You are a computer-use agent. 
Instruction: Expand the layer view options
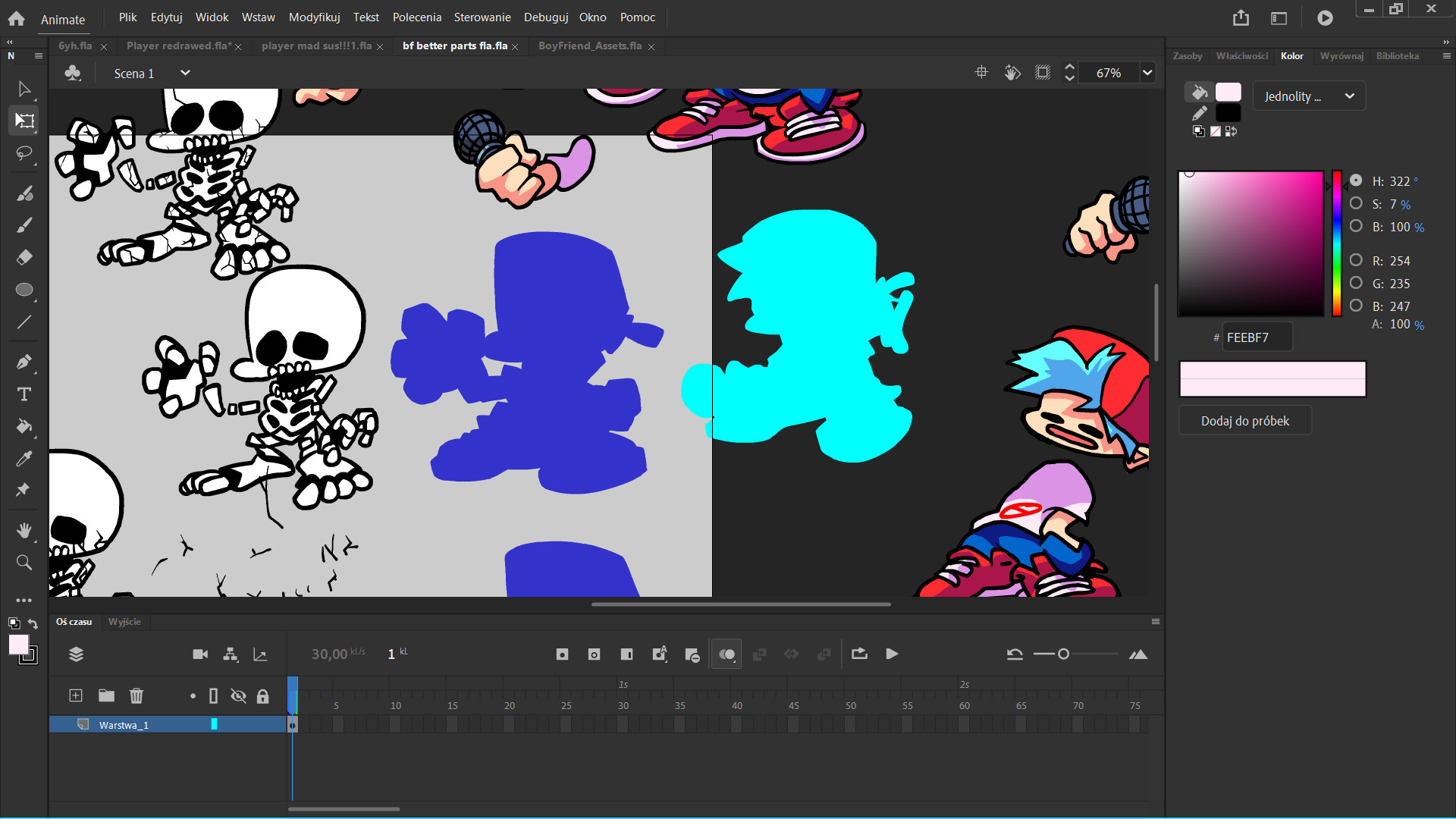pos(76,654)
